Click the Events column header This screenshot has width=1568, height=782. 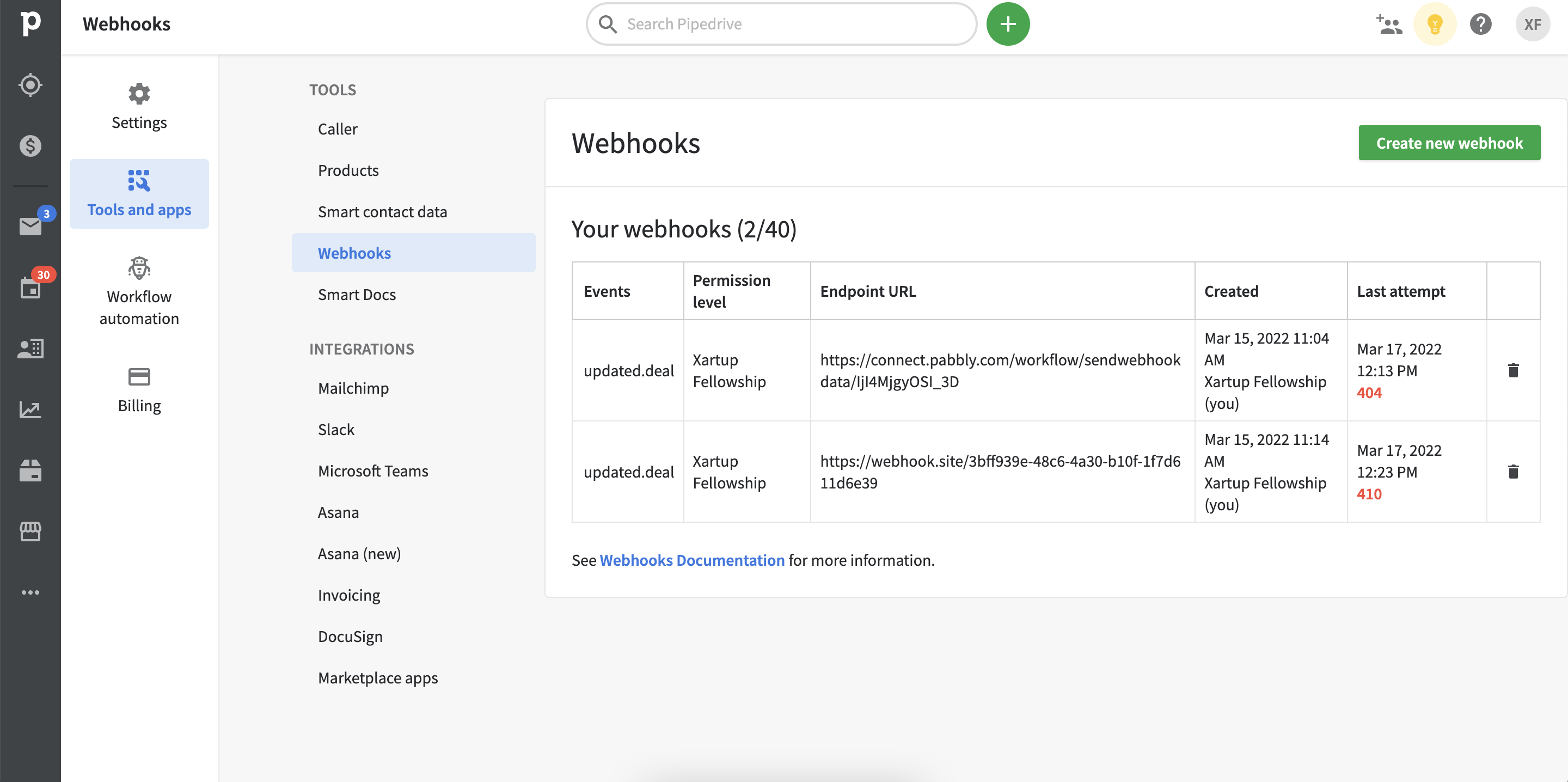pos(607,291)
